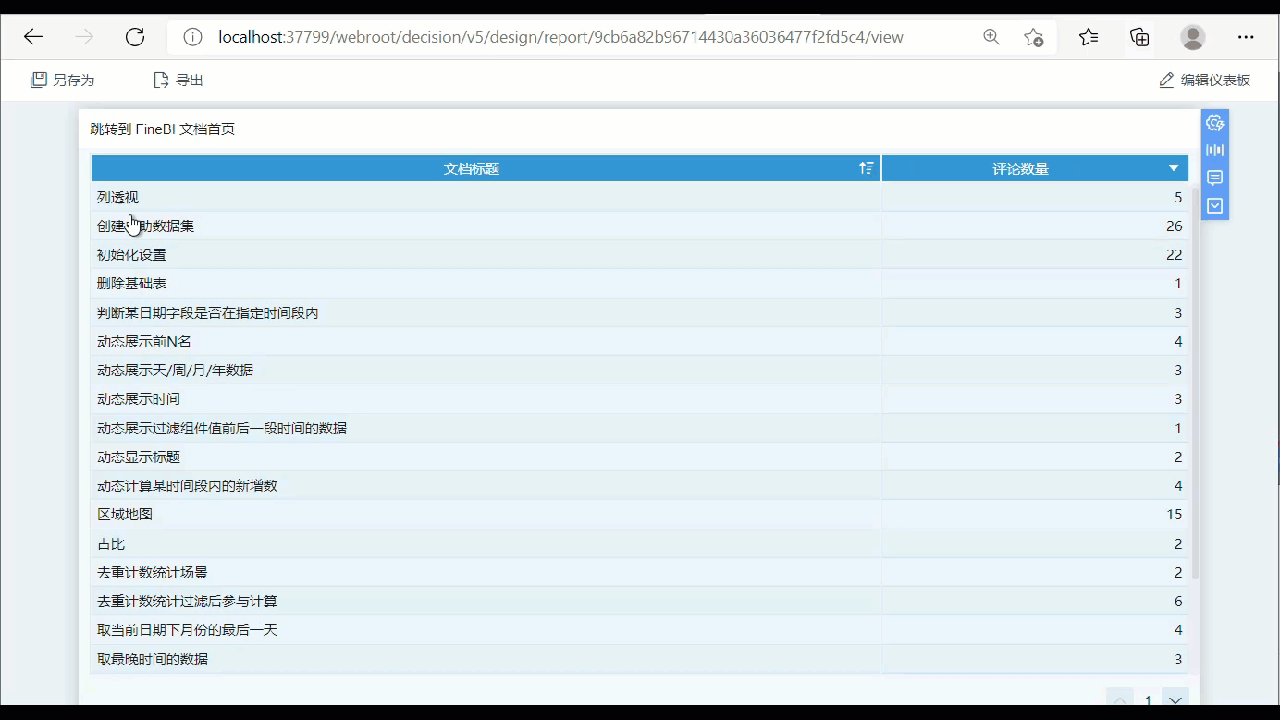The image size is (1280, 720).
Task: Select the 取最晚时间的数据 row
Action: 639,659
